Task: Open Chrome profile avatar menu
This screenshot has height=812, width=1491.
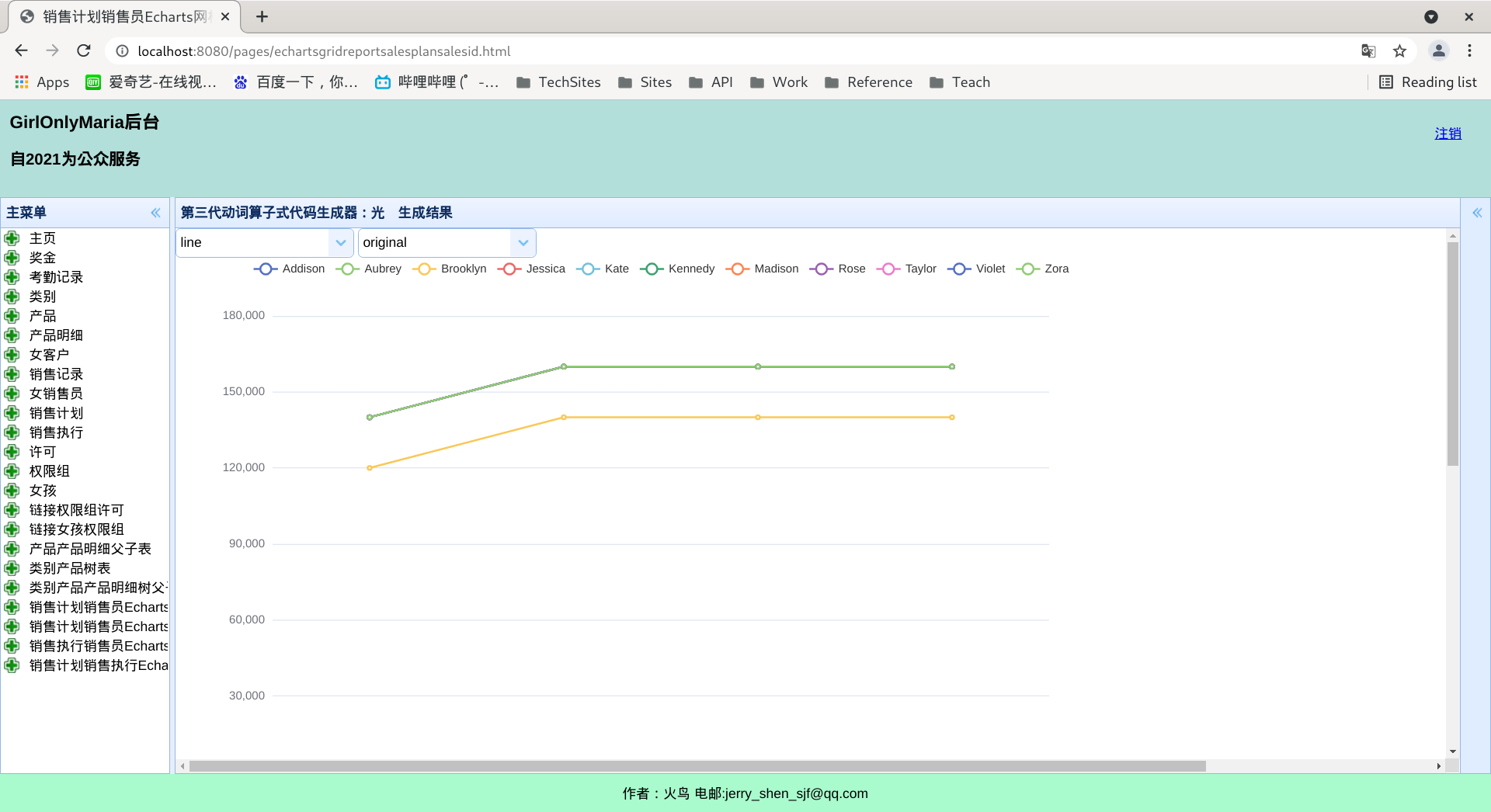Action: coord(1438,51)
